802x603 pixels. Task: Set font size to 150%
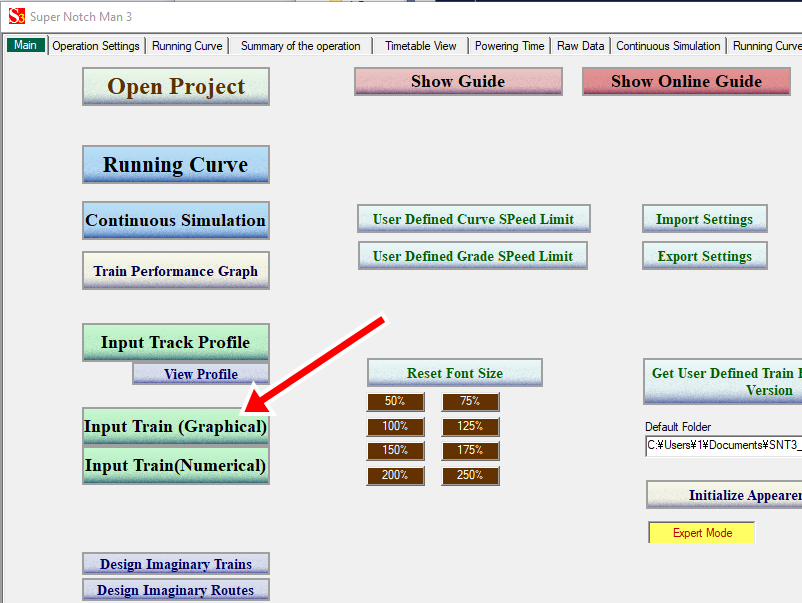click(x=395, y=451)
